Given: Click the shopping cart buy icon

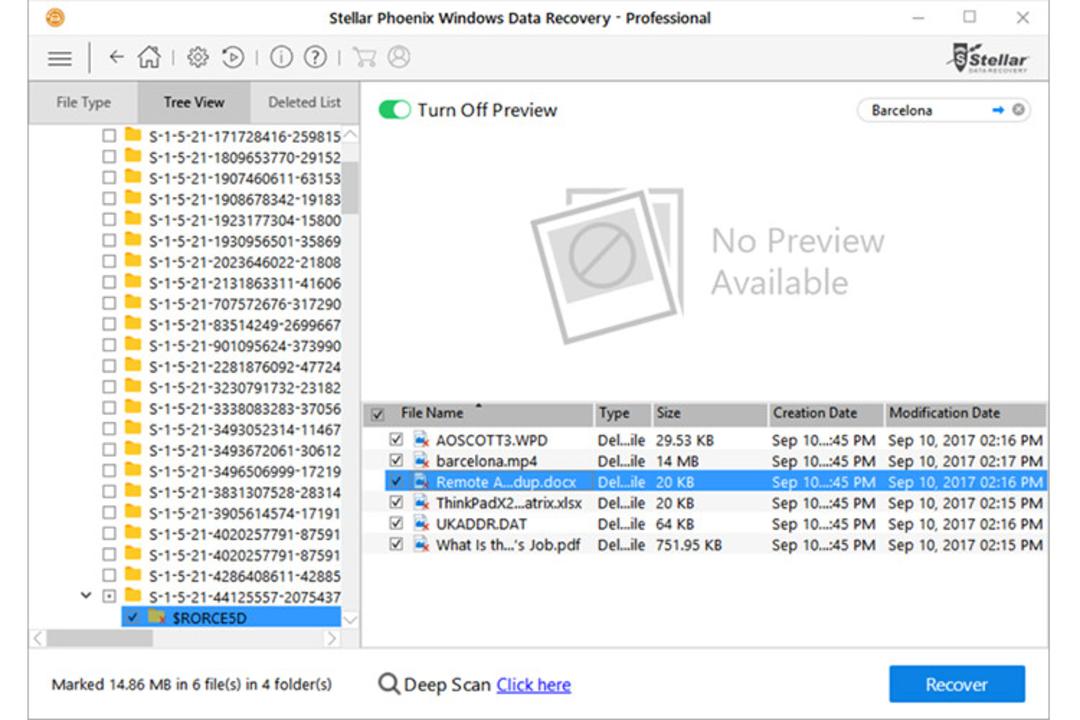Looking at the screenshot, I should 364,57.
